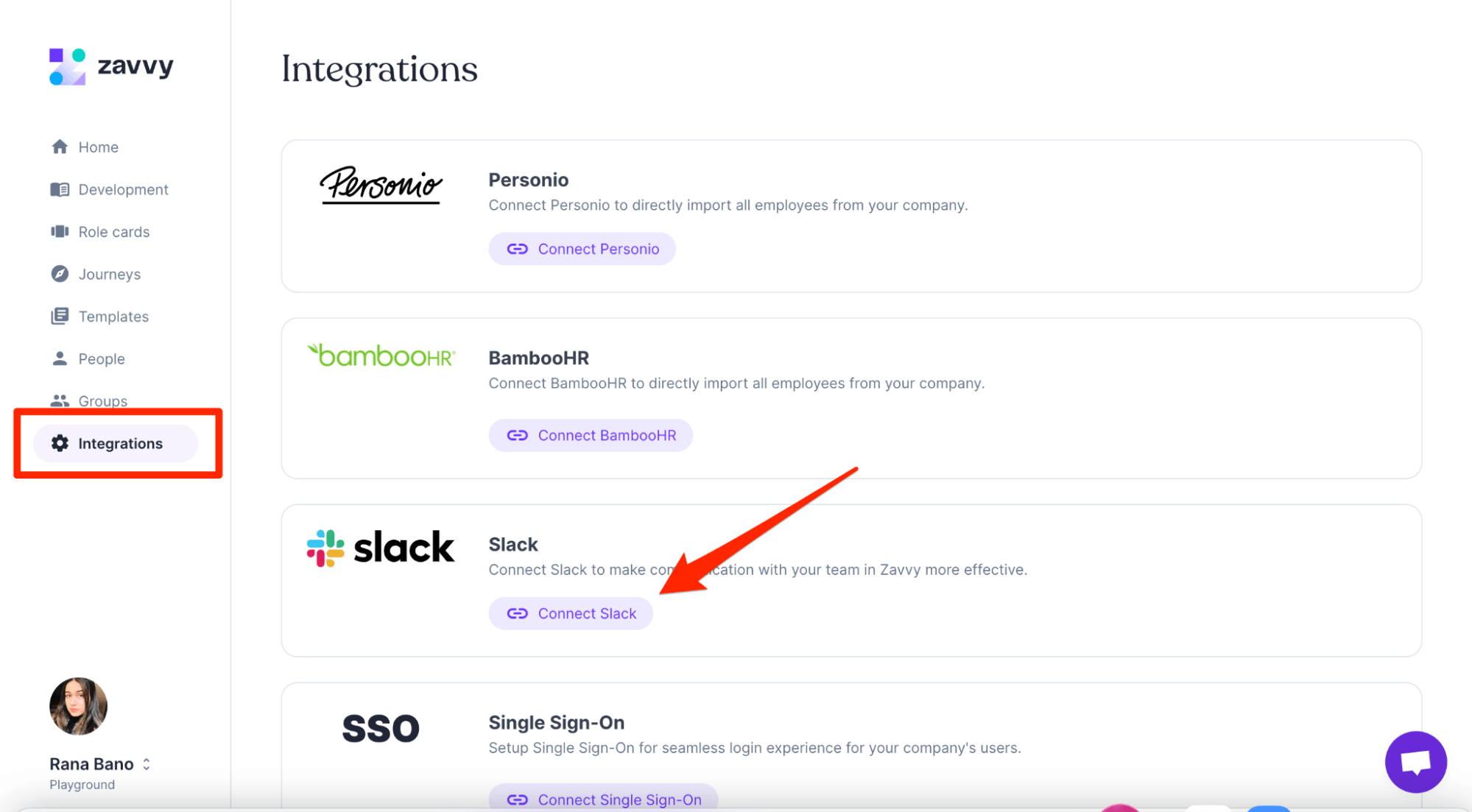The height and width of the screenshot is (812, 1472).
Task: Click the Journeys compass icon
Action: click(60, 274)
